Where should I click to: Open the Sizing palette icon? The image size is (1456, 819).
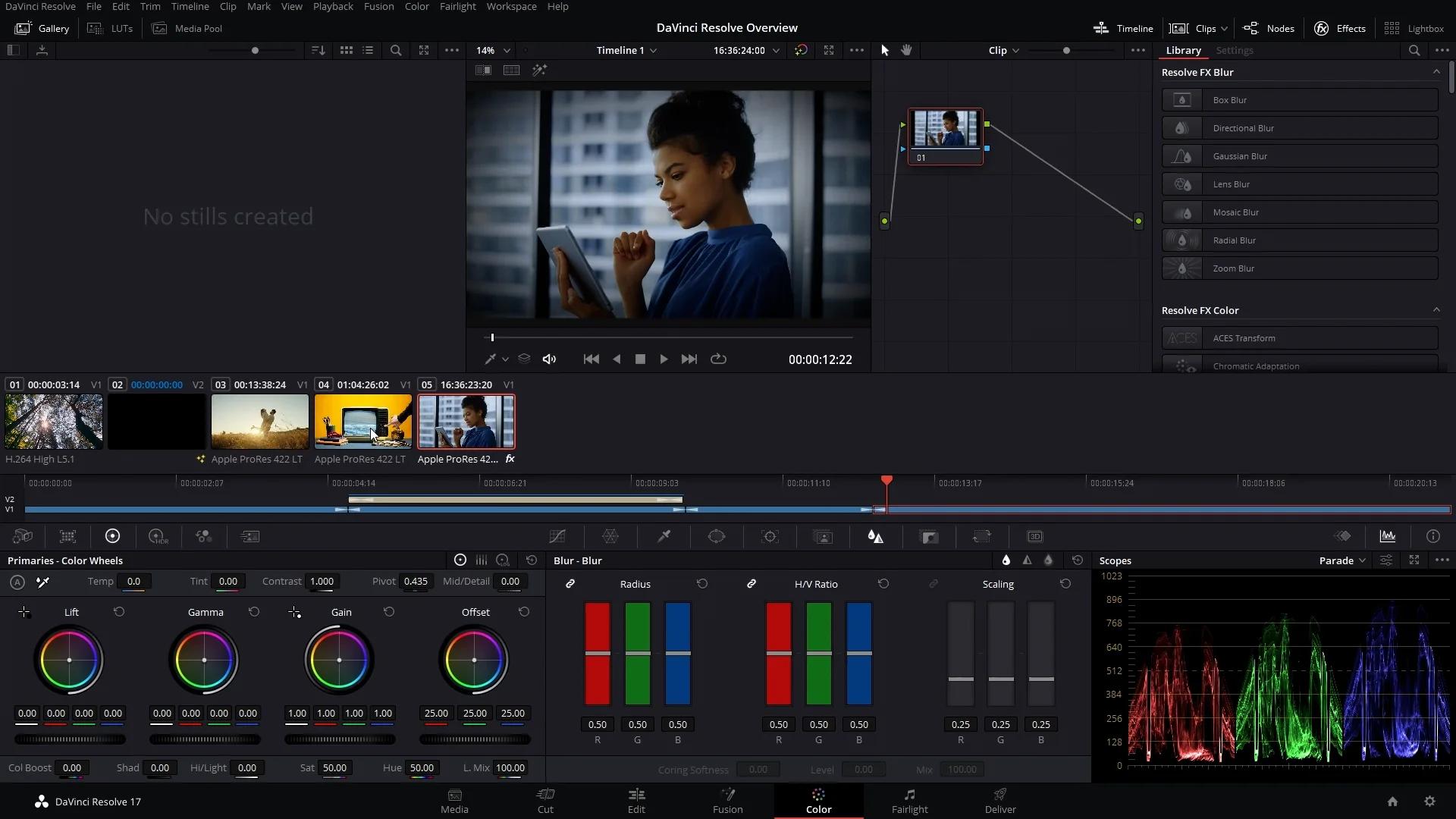point(982,537)
